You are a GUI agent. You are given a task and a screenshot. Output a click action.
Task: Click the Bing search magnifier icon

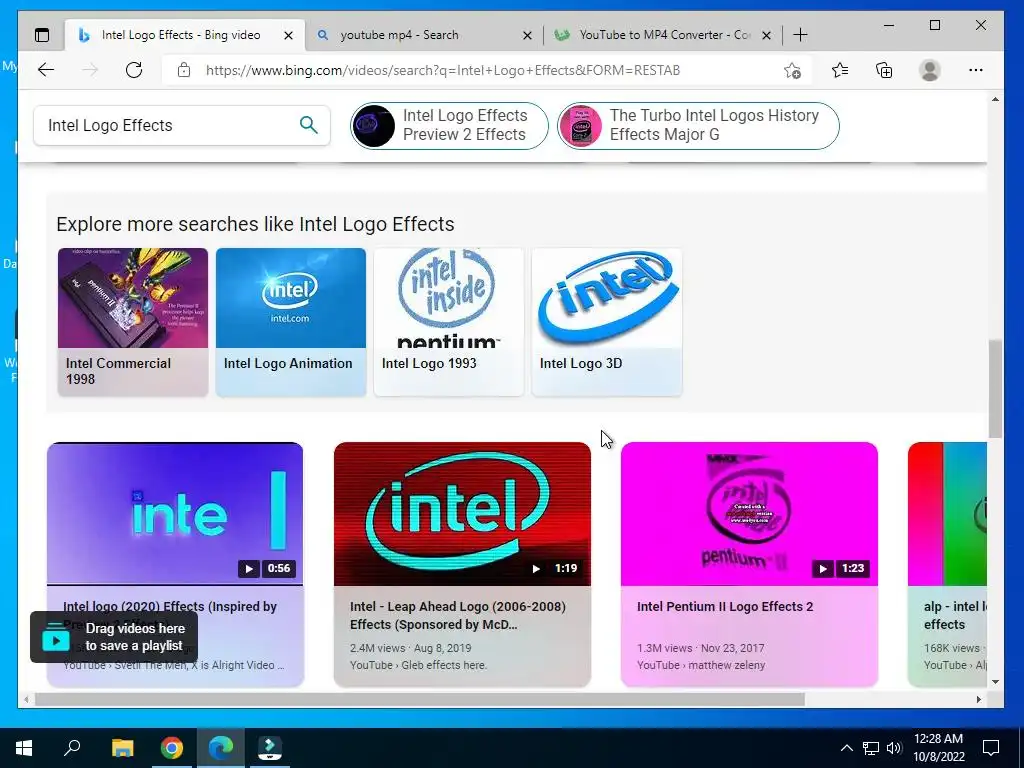pos(308,125)
